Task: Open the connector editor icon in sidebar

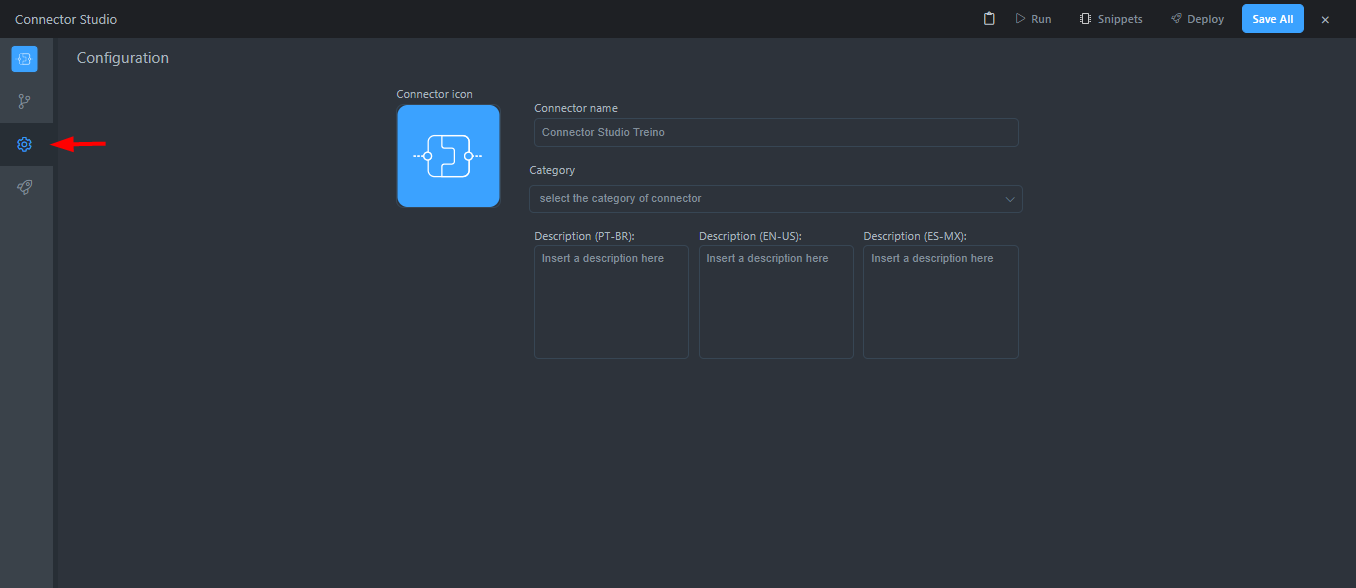Action: coord(24,59)
